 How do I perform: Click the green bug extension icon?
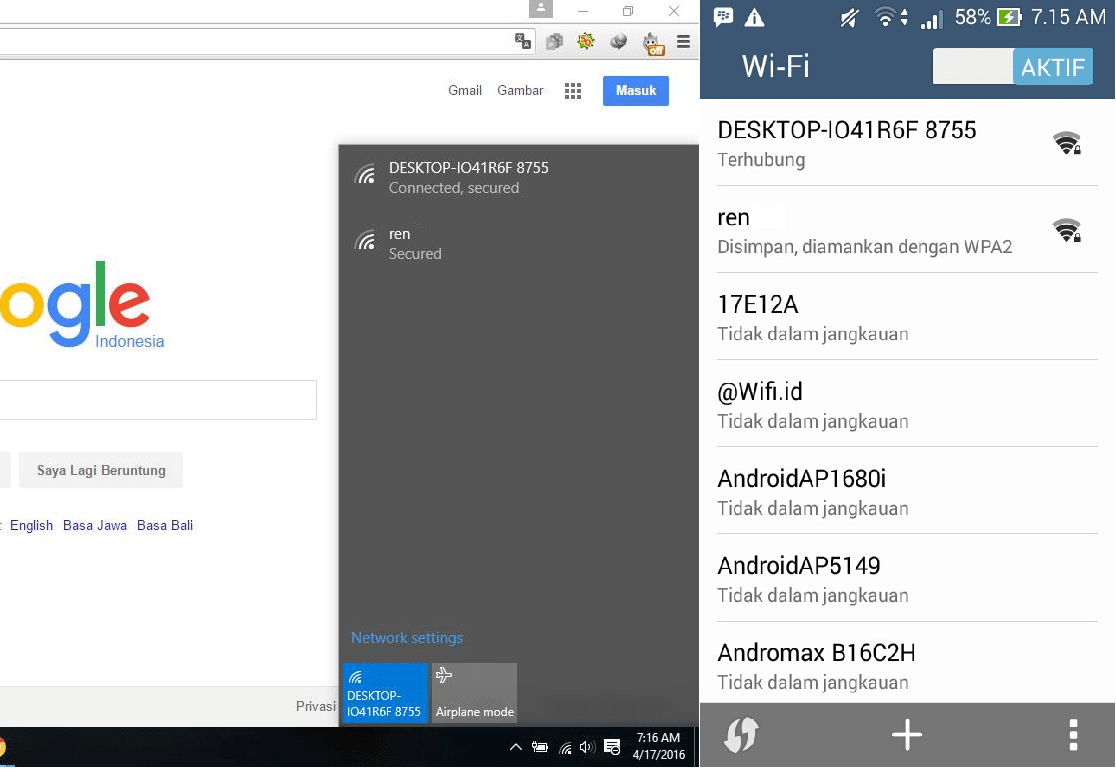(x=586, y=41)
